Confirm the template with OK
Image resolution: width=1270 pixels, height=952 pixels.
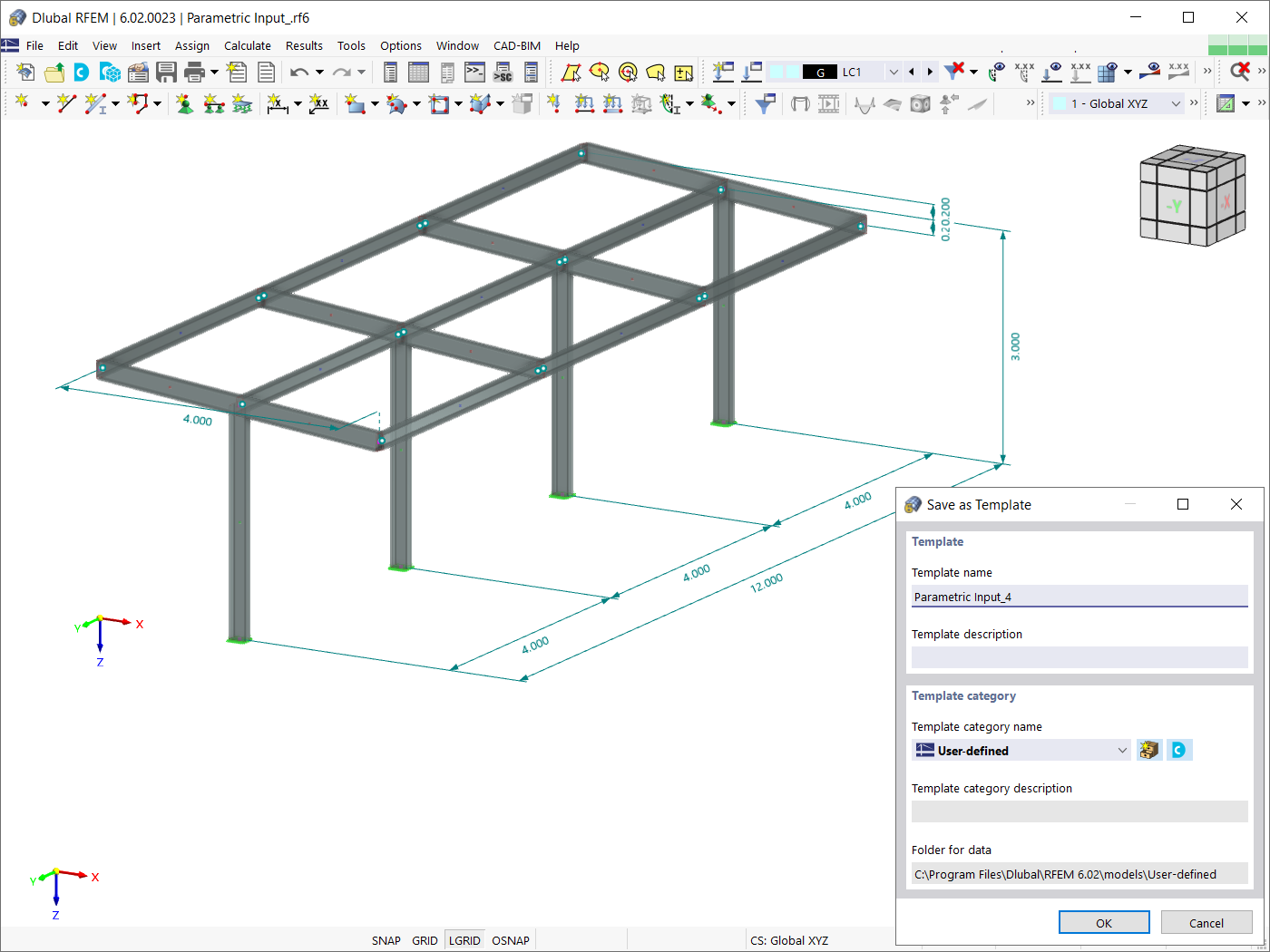pyautogui.click(x=1104, y=921)
